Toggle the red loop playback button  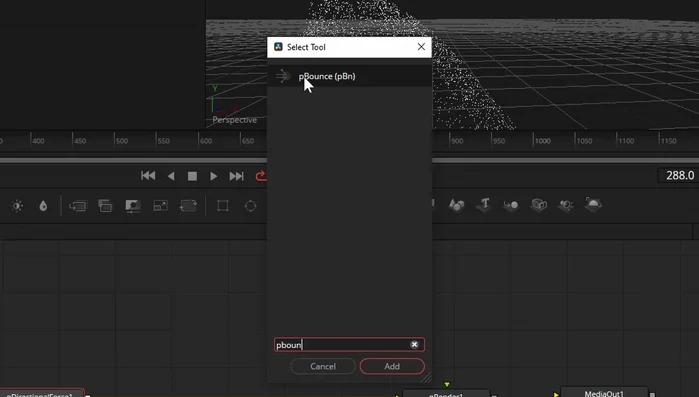click(261, 176)
